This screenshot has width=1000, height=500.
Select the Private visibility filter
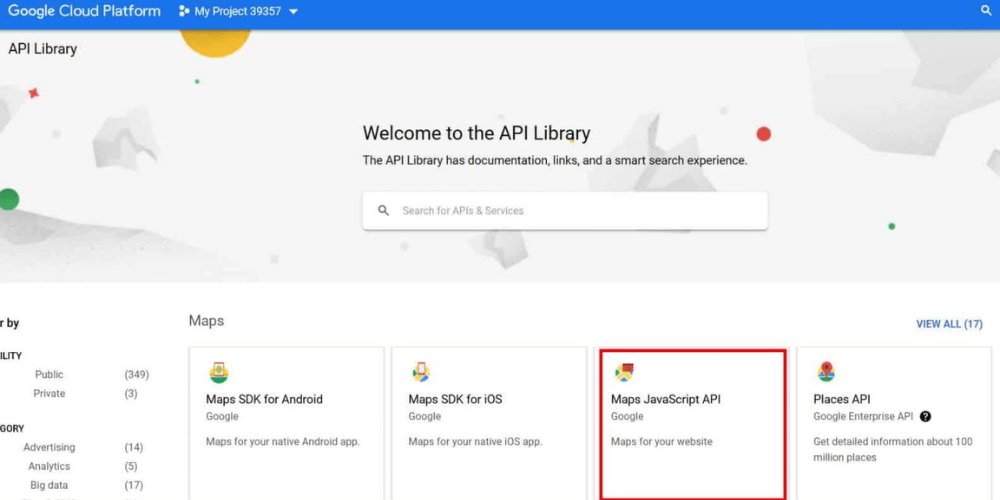coord(49,393)
